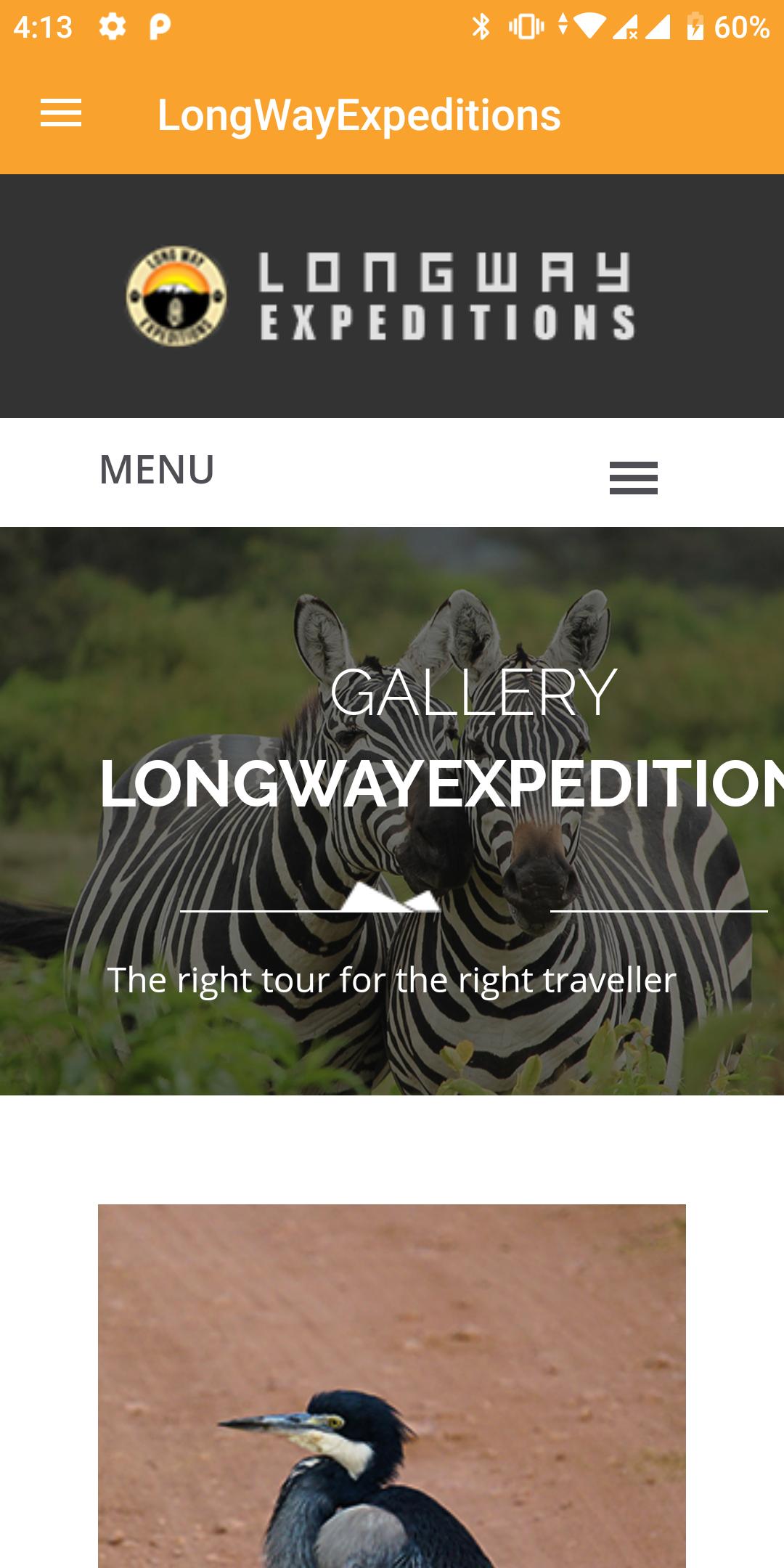Tap the MENU label

pos(157,470)
